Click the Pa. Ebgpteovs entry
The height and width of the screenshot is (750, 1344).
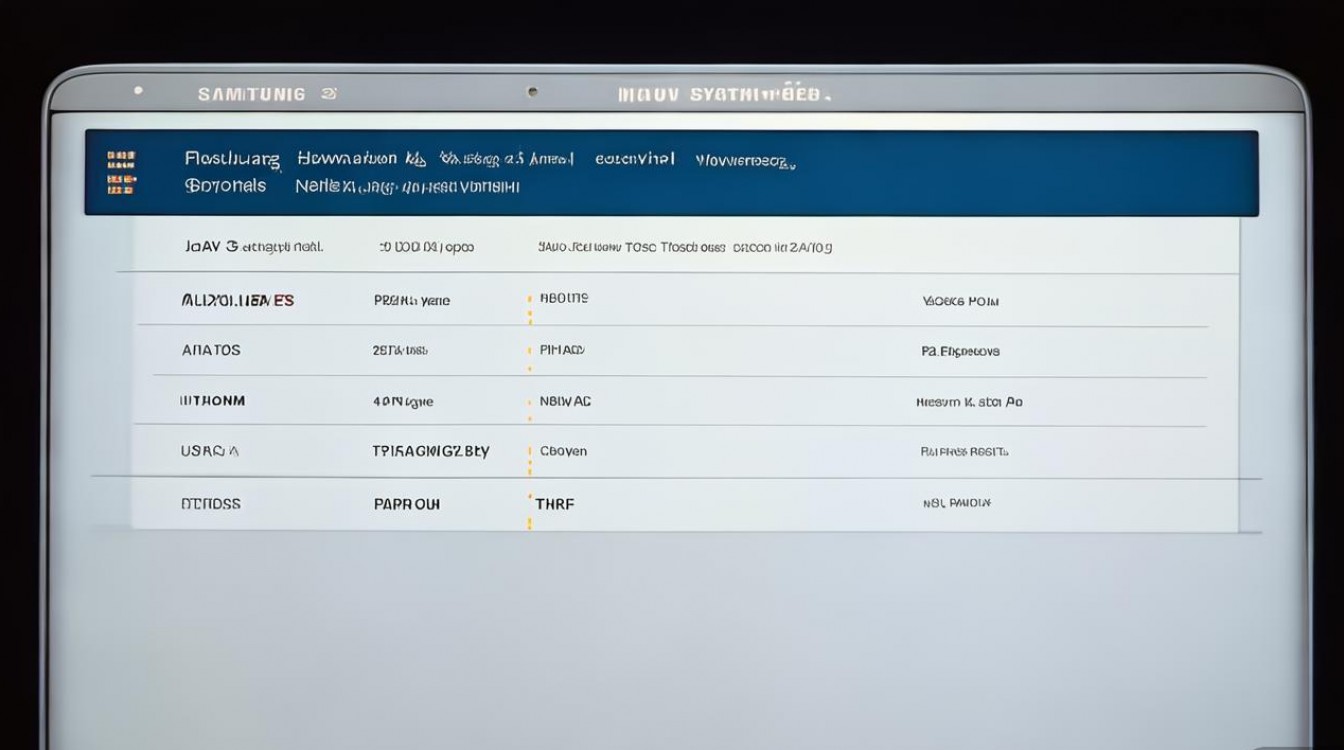click(960, 352)
